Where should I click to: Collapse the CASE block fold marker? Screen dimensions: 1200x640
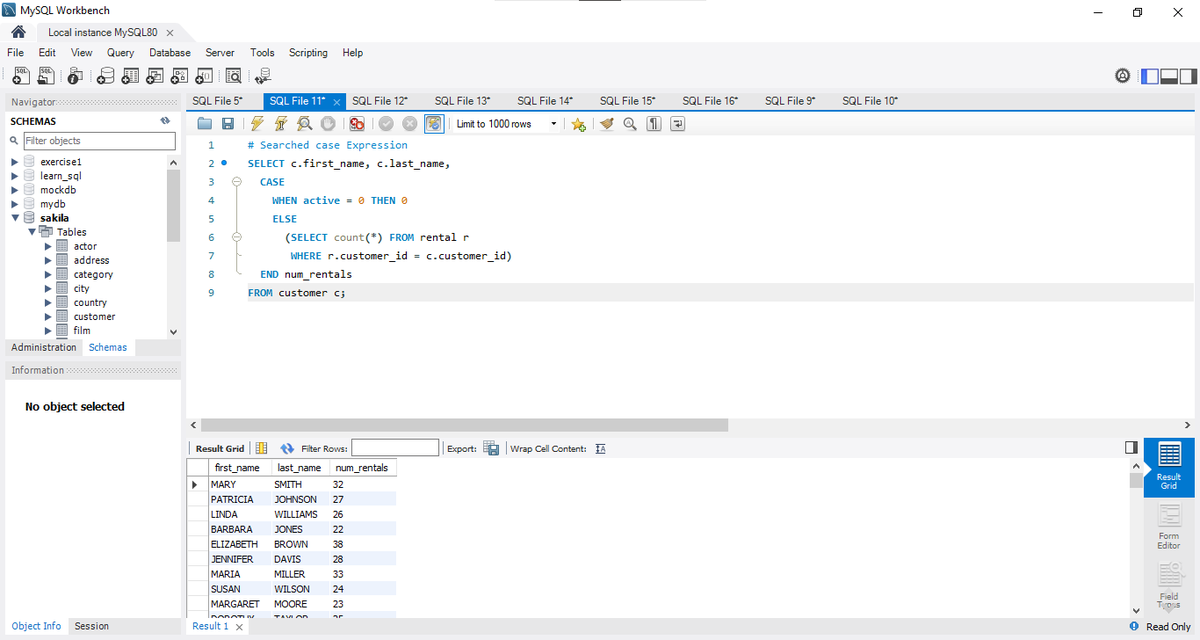coord(237,182)
